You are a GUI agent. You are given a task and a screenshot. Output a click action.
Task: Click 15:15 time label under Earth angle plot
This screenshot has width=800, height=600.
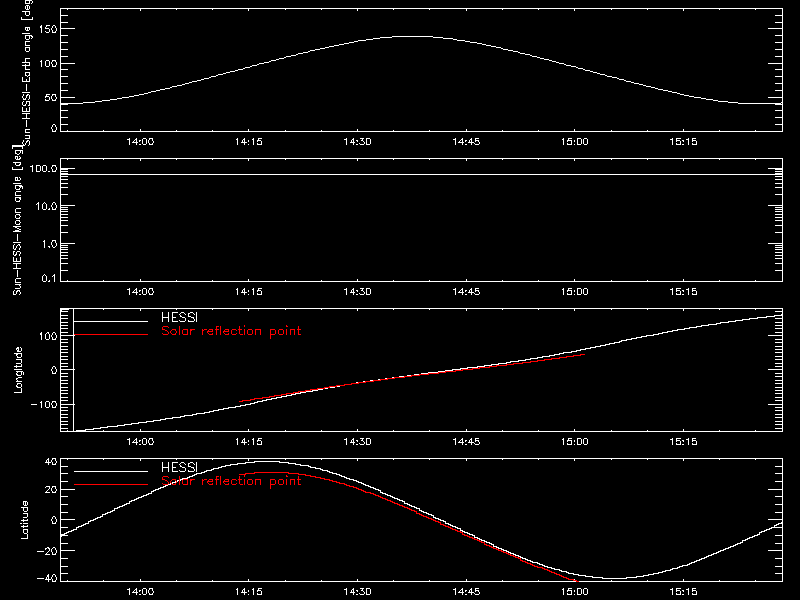[x=683, y=142]
